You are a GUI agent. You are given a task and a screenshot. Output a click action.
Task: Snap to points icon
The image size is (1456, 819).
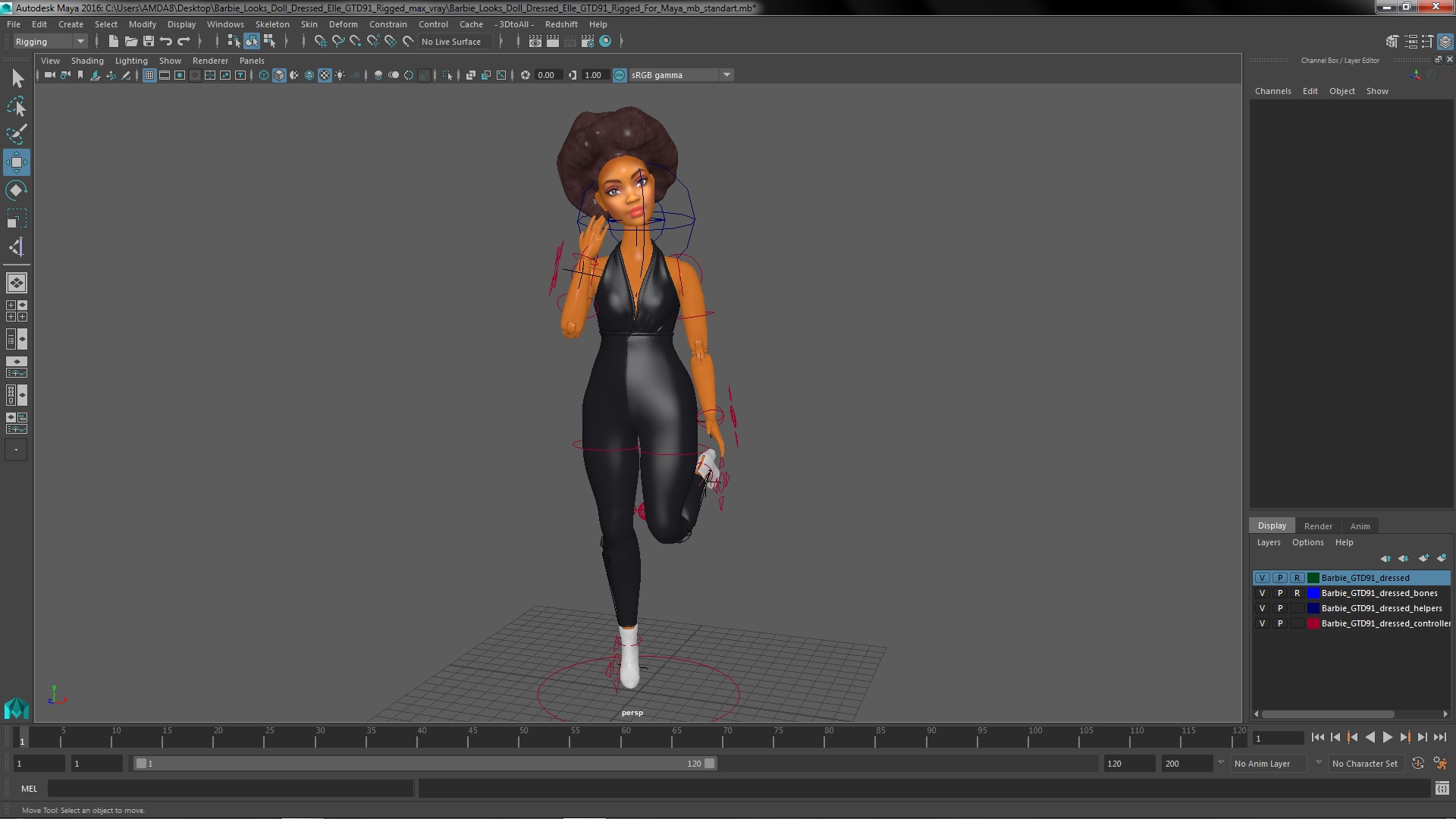point(356,41)
